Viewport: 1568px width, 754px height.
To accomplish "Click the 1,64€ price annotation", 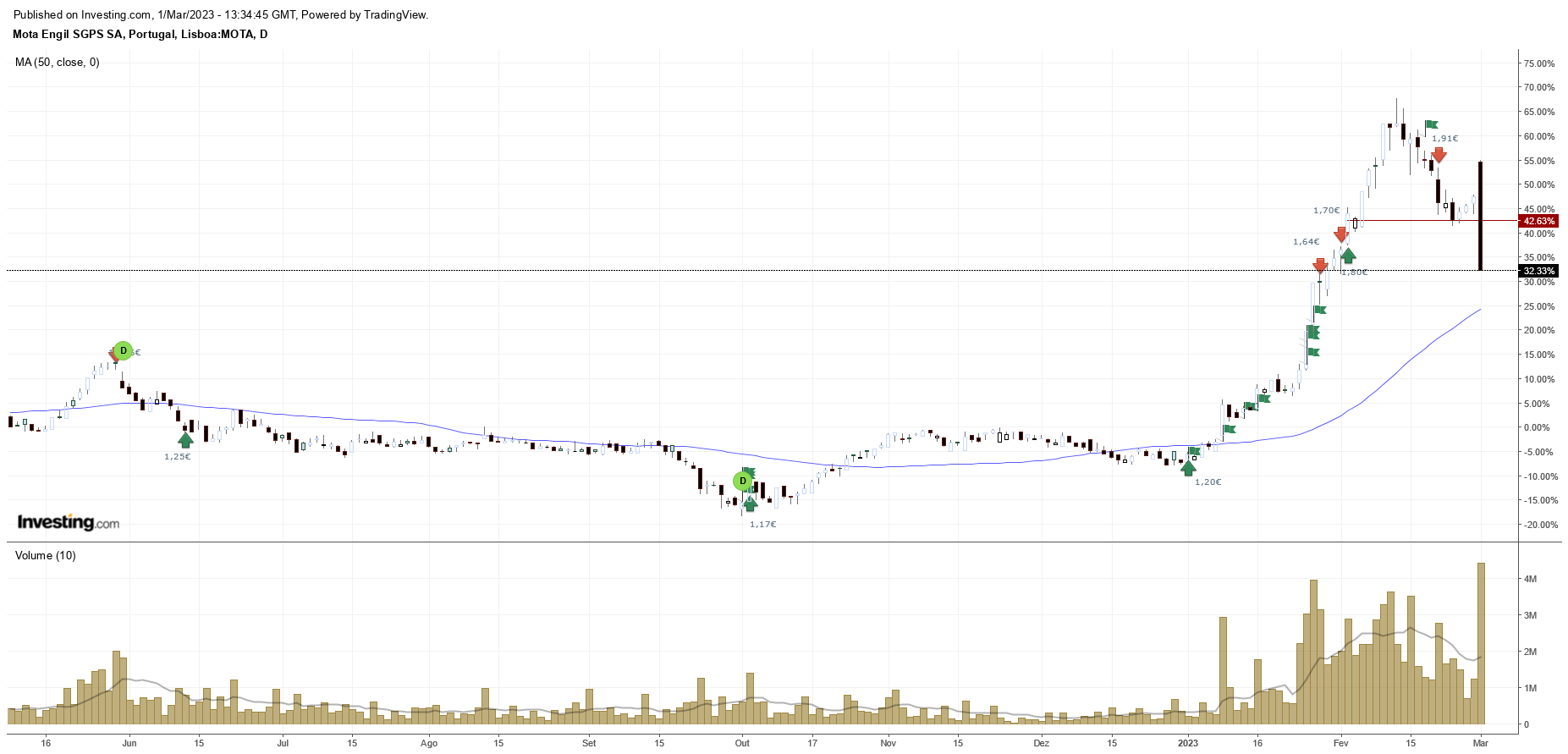I will tap(1307, 242).
